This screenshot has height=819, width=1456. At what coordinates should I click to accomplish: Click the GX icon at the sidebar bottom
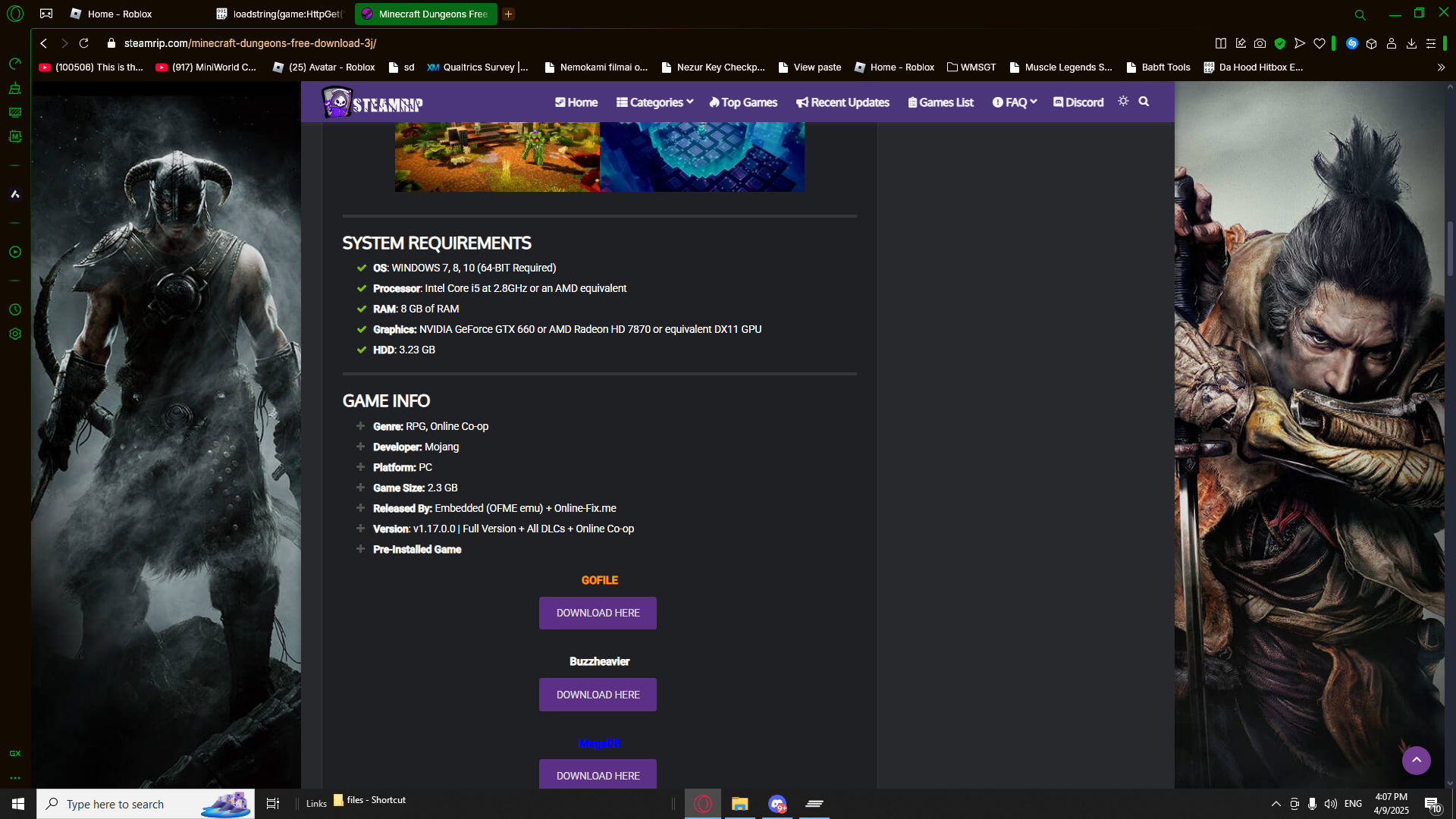pyautogui.click(x=15, y=753)
